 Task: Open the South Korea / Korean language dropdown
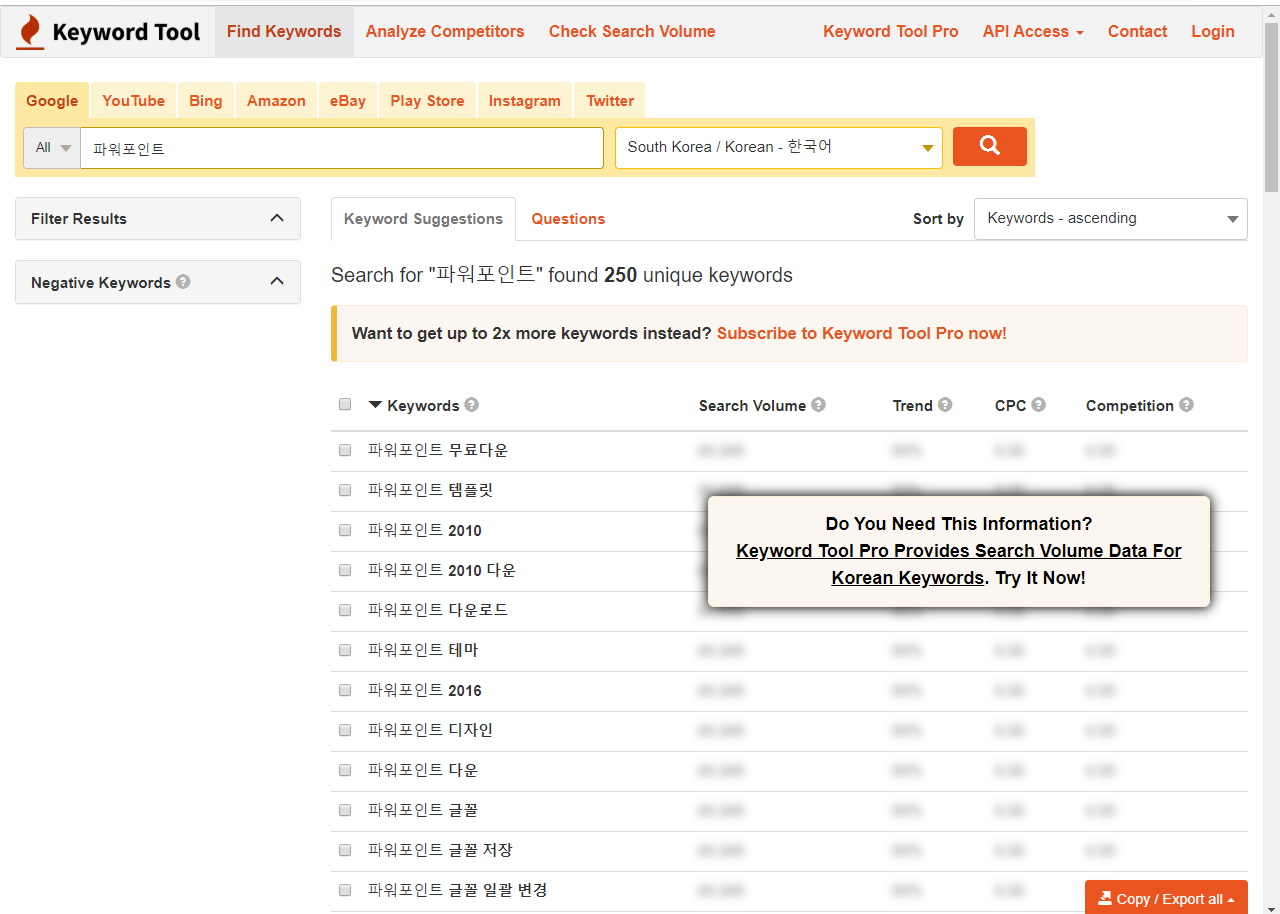[x=779, y=147]
